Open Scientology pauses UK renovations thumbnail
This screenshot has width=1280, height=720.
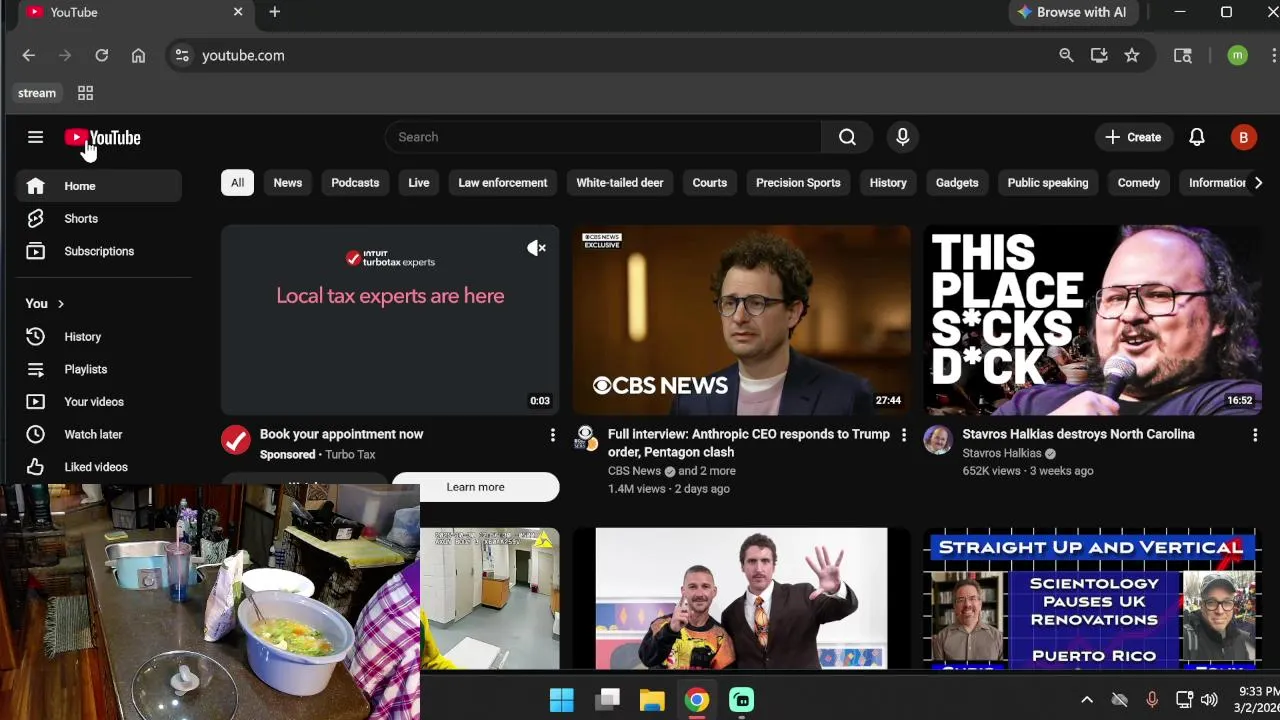[x=1093, y=598]
